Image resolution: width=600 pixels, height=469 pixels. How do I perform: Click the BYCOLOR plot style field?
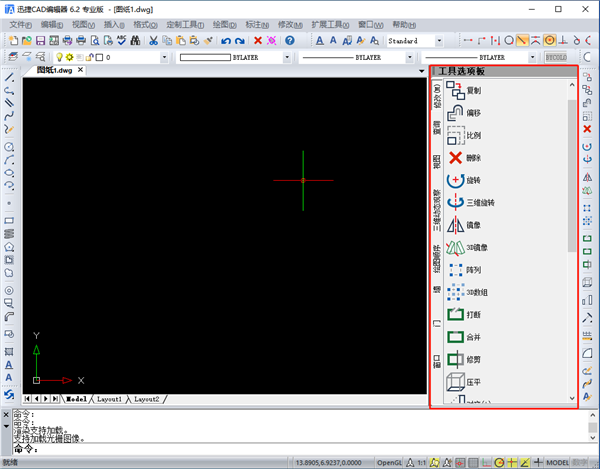(x=556, y=57)
